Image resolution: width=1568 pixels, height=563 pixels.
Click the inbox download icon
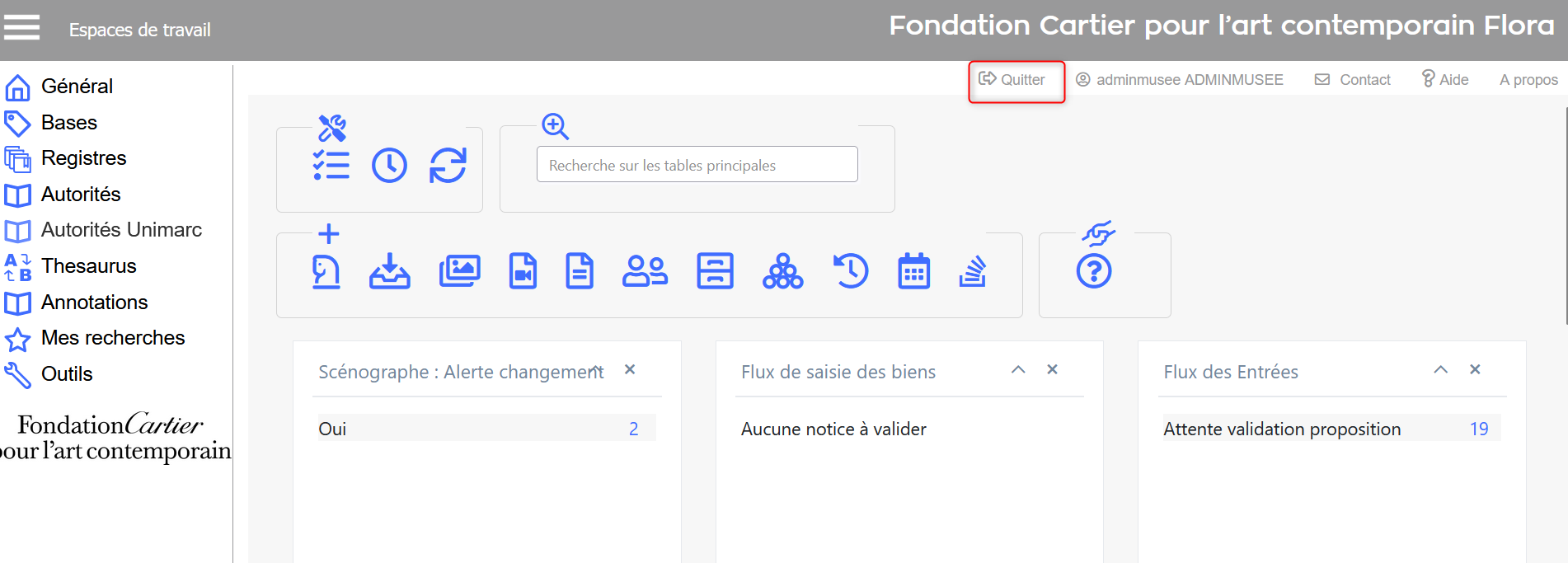point(390,271)
